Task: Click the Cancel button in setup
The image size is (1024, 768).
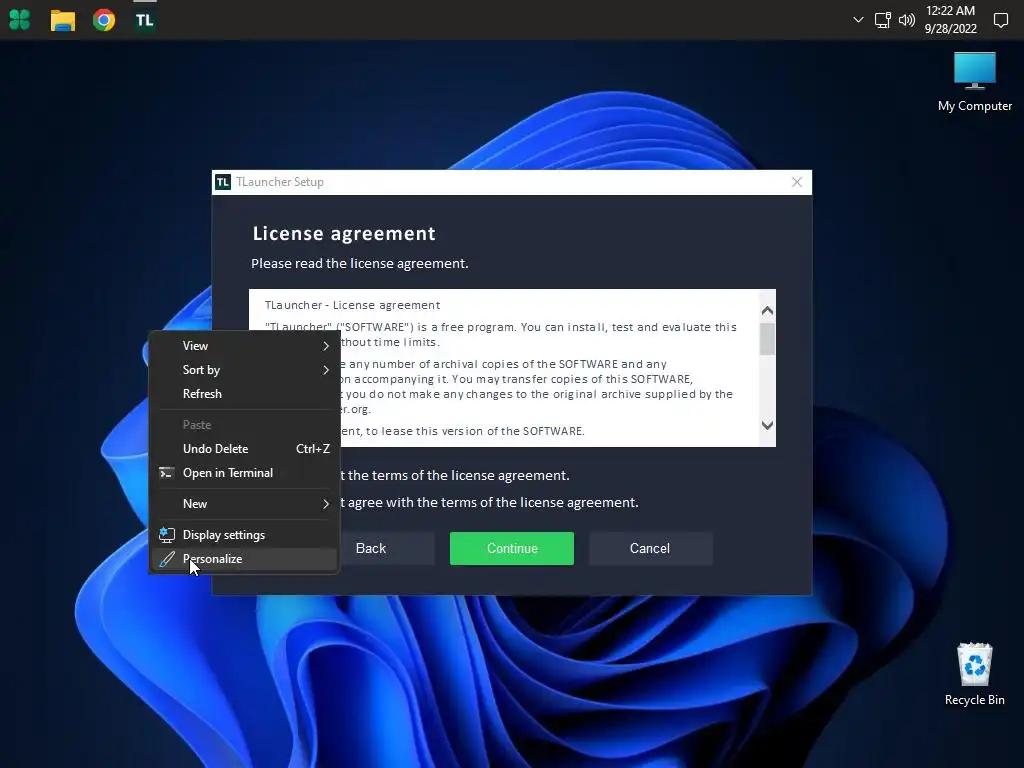Action: (650, 549)
